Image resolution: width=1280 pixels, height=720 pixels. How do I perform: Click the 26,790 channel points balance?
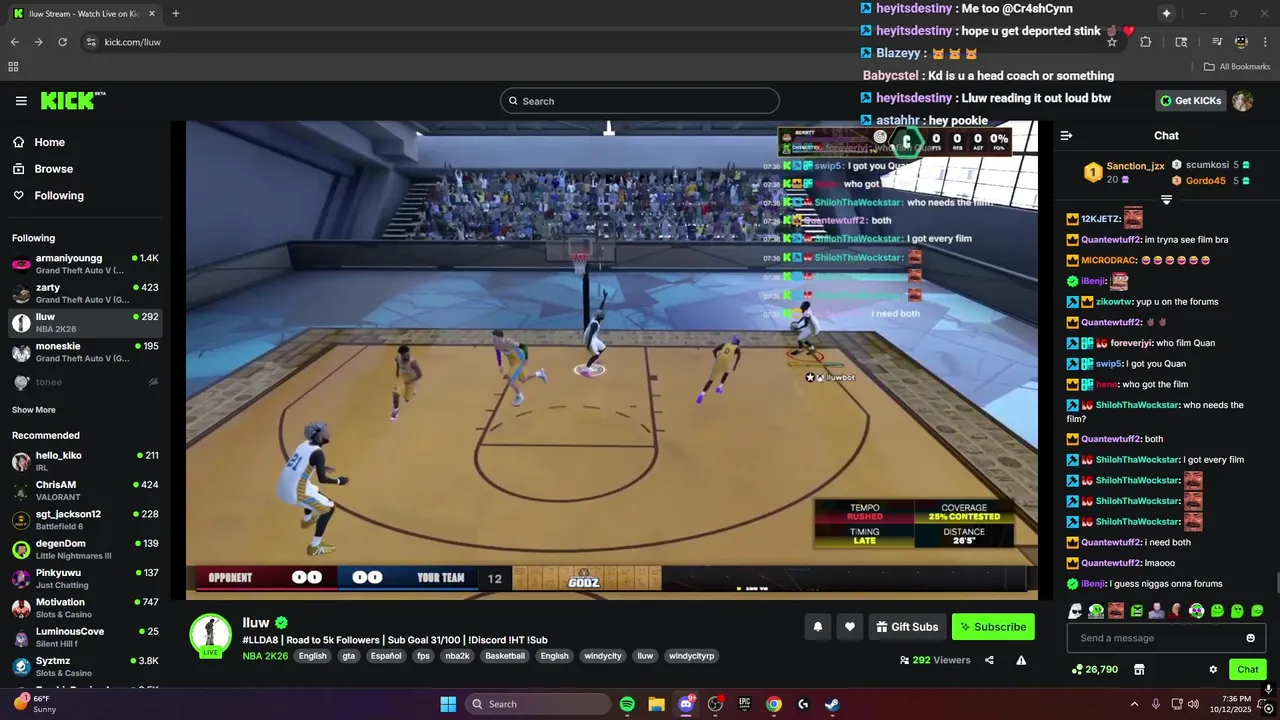[x=1094, y=669]
